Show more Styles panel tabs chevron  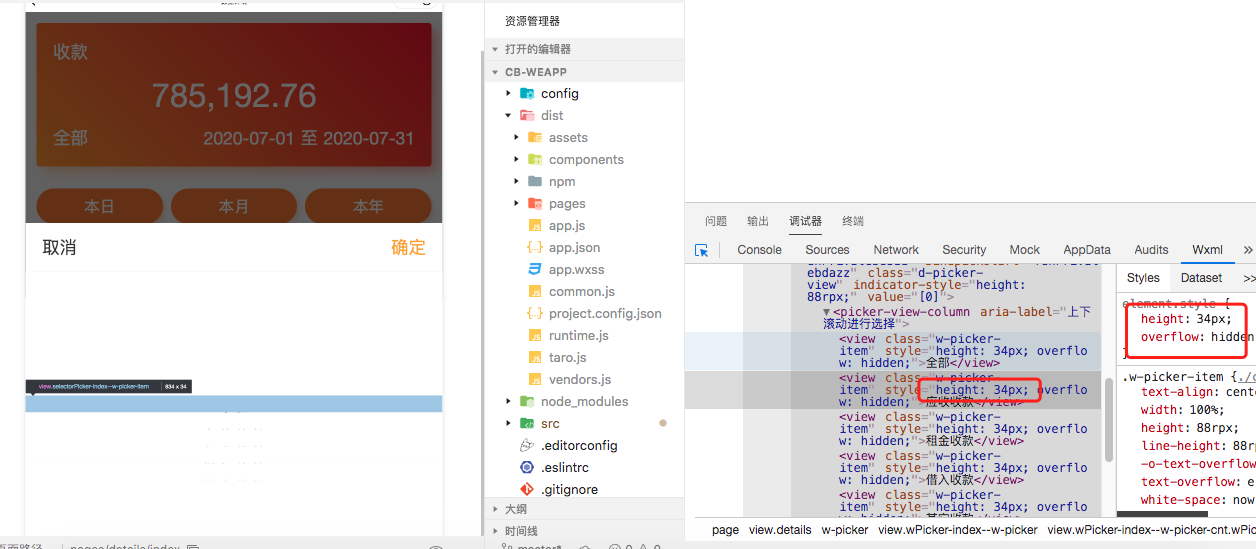pyautogui.click(x=1249, y=278)
